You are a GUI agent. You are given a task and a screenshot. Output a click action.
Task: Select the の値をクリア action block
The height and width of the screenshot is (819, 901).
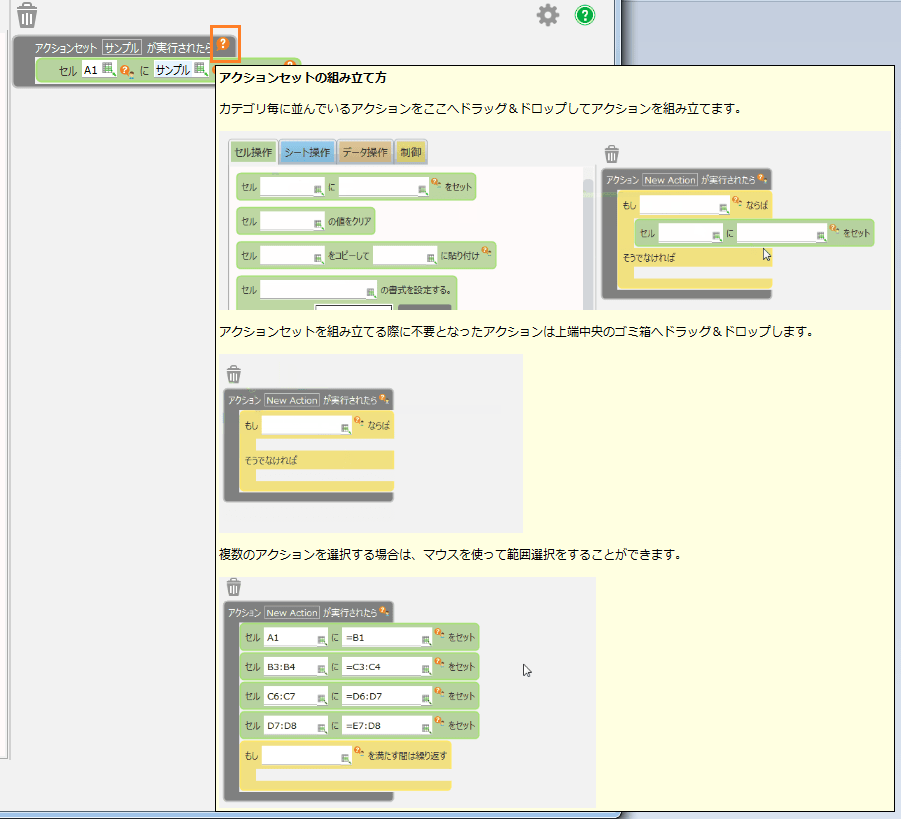point(351,221)
